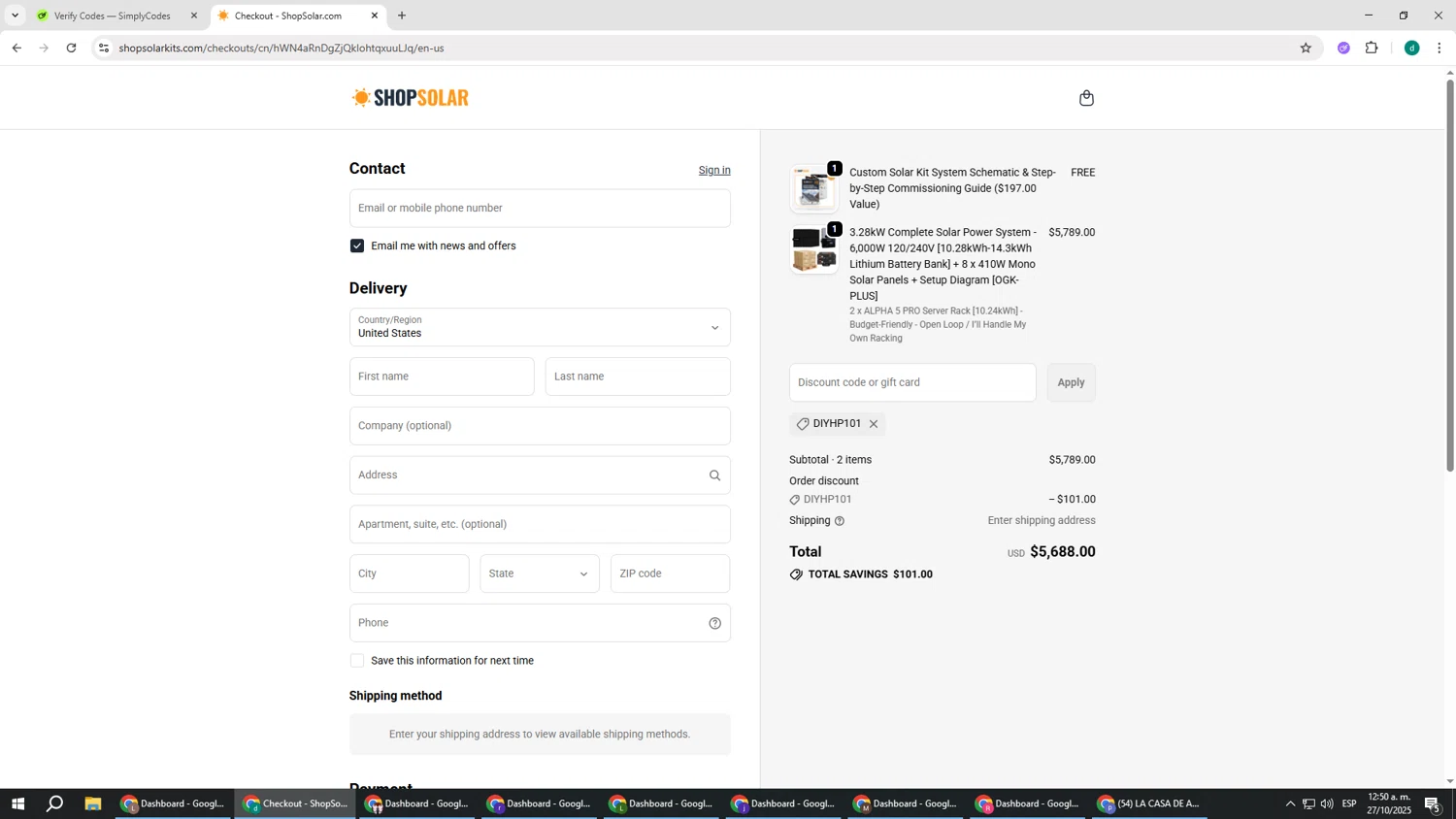
Task: Click the Apply discount button
Action: 1072,382
